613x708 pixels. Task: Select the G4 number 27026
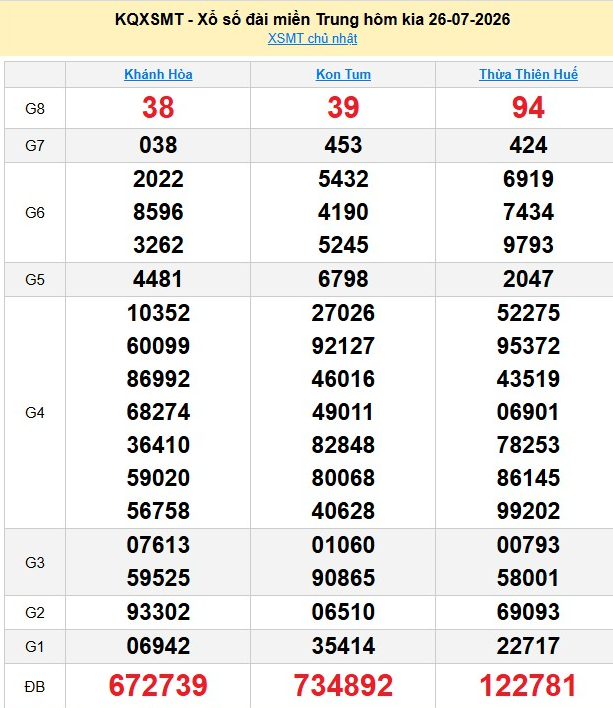pyautogui.click(x=343, y=313)
